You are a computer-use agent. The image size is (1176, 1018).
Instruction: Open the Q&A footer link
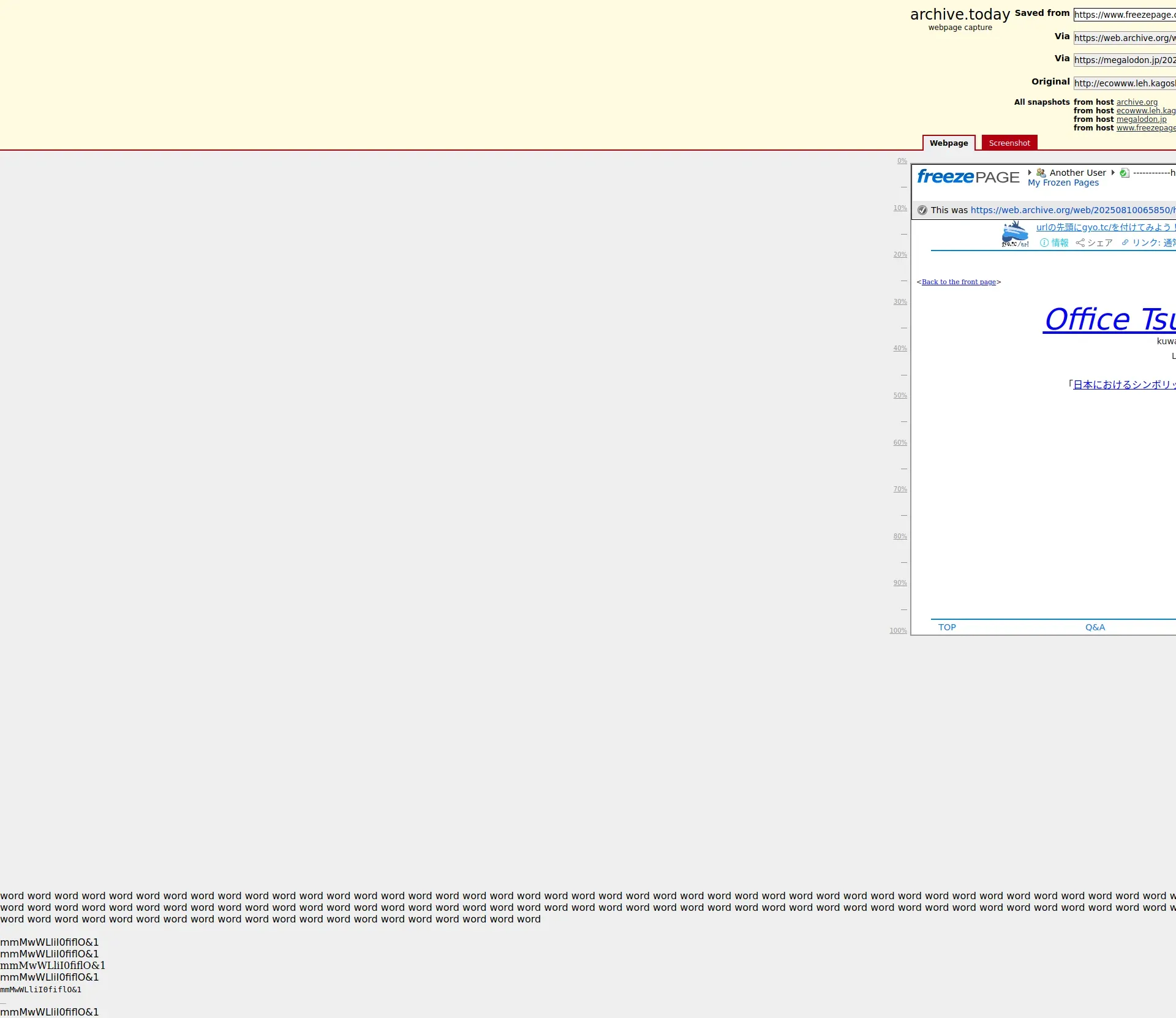point(1095,627)
